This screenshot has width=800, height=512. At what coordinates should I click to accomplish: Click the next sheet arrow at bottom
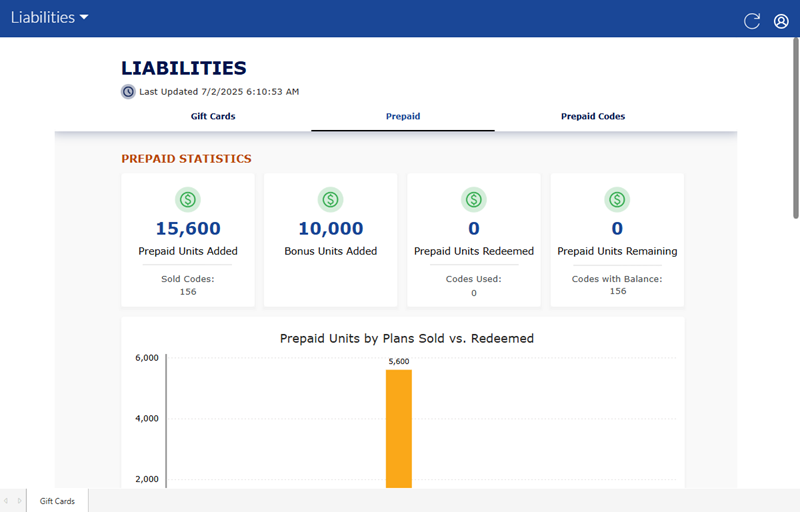pos(19,501)
